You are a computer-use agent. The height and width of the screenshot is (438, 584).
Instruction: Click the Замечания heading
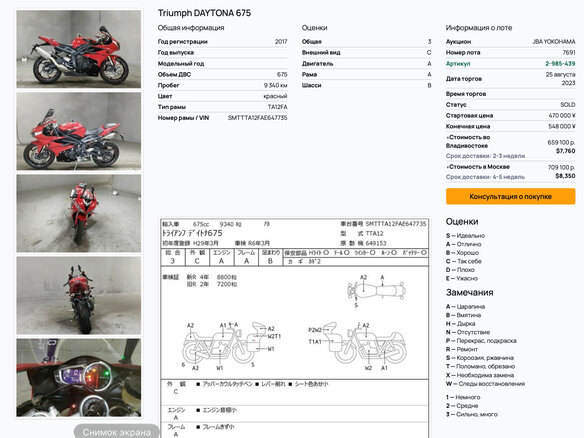click(x=469, y=293)
